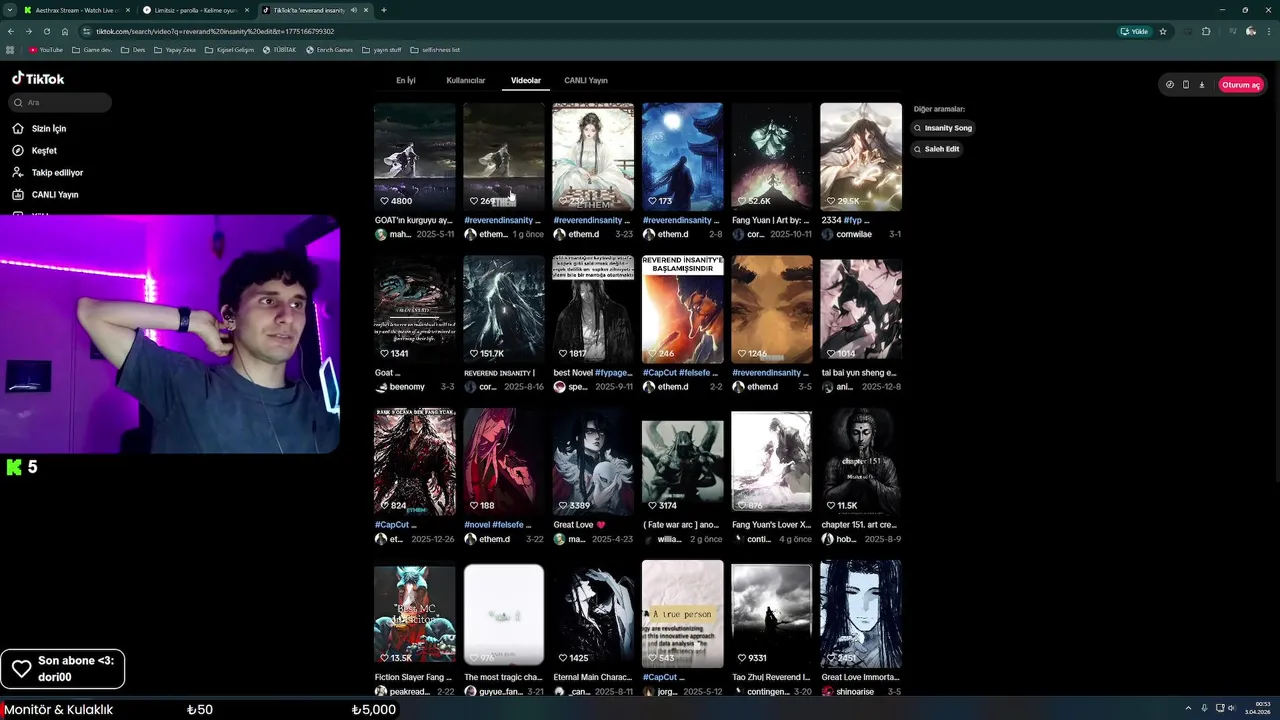Reload the page
Viewport: 1280px width, 720px height.
(46, 31)
